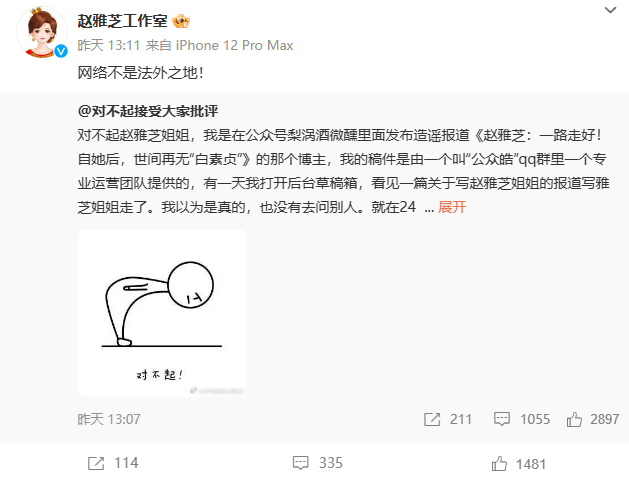Open the 赵雅芝工作室 profile name
The width and height of the screenshot is (629, 481).
pyautogui.click(x=122, y=21)
